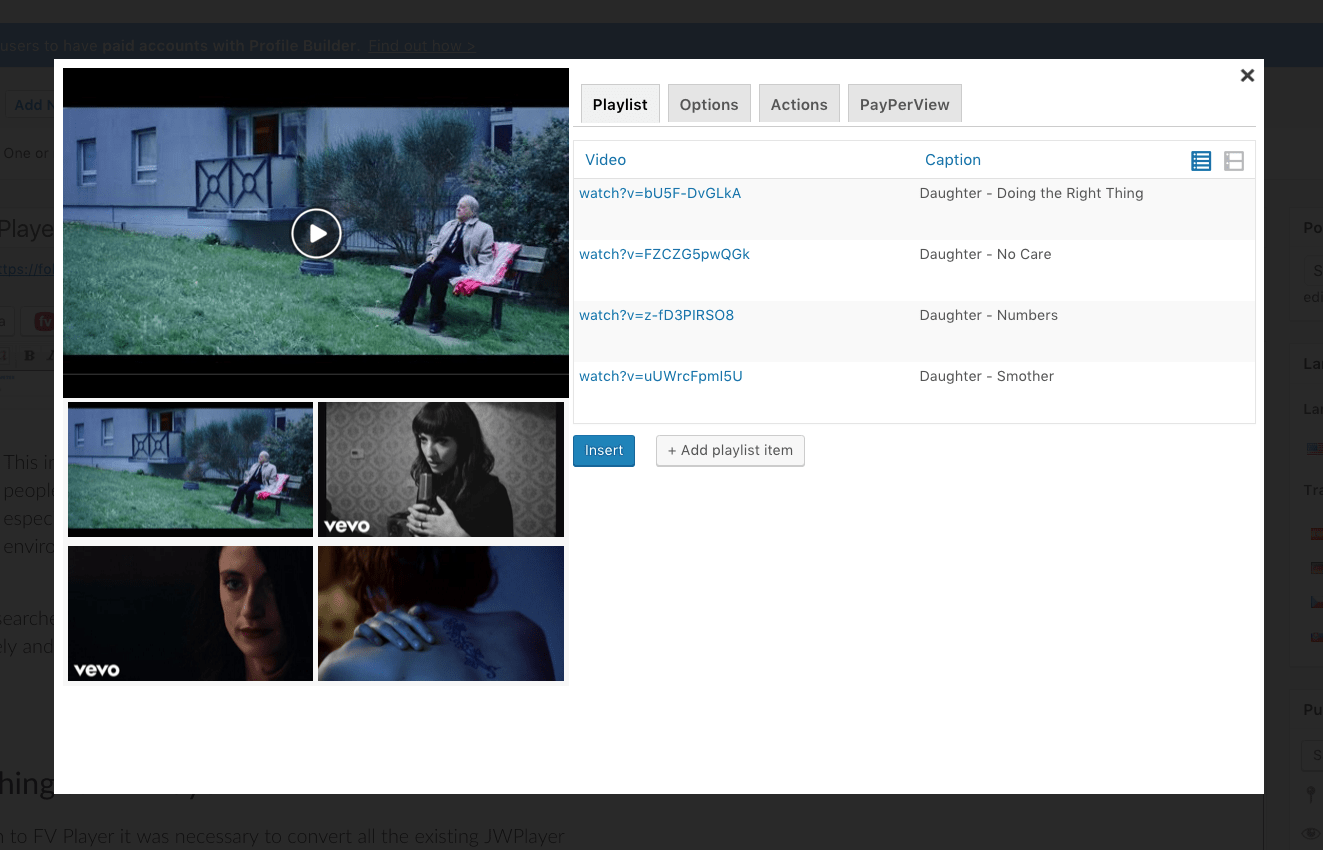Select video watch?v=z-fD3PIRSO8
Image resolution: width=1323 pixels, height=850 pixels.
pos(656,315)
